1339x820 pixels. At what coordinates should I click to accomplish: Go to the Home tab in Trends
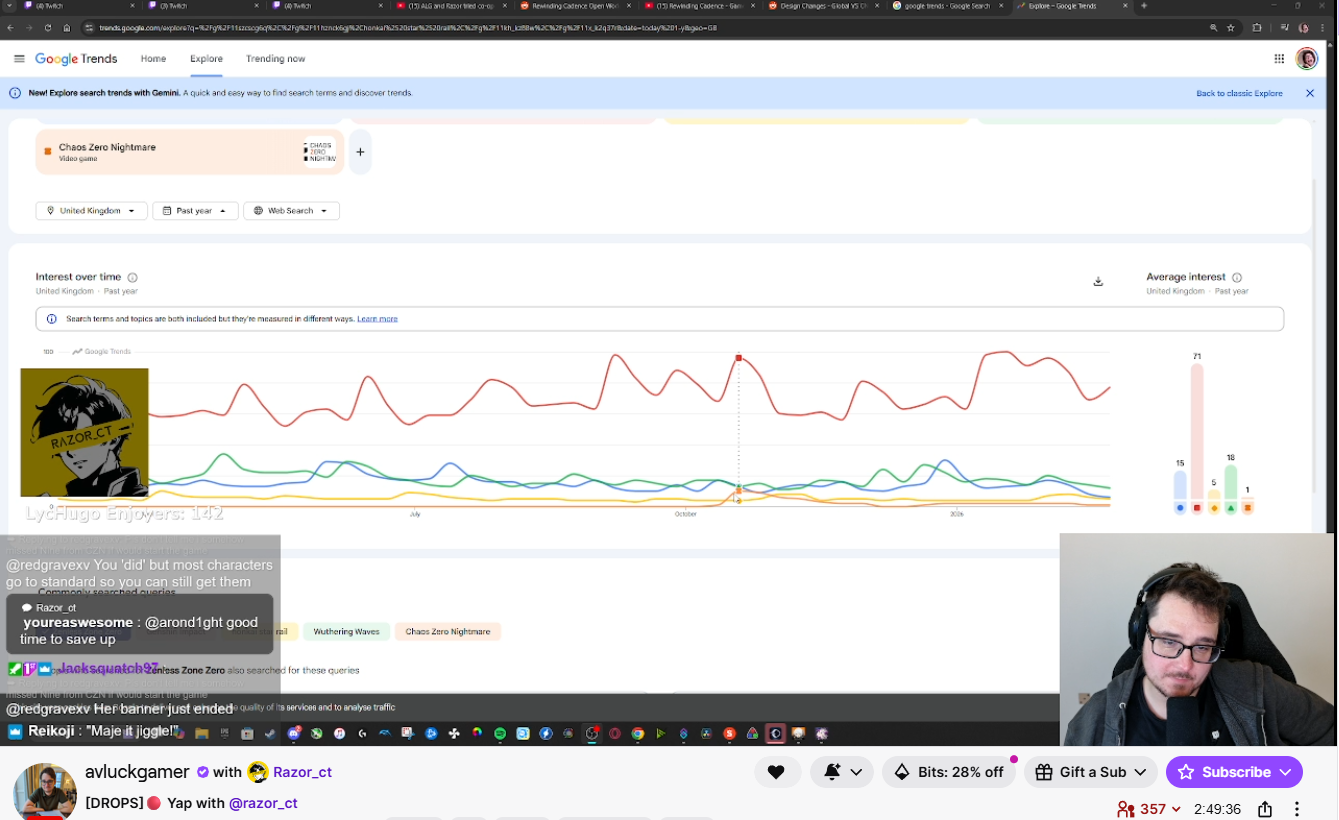point(153,59)
